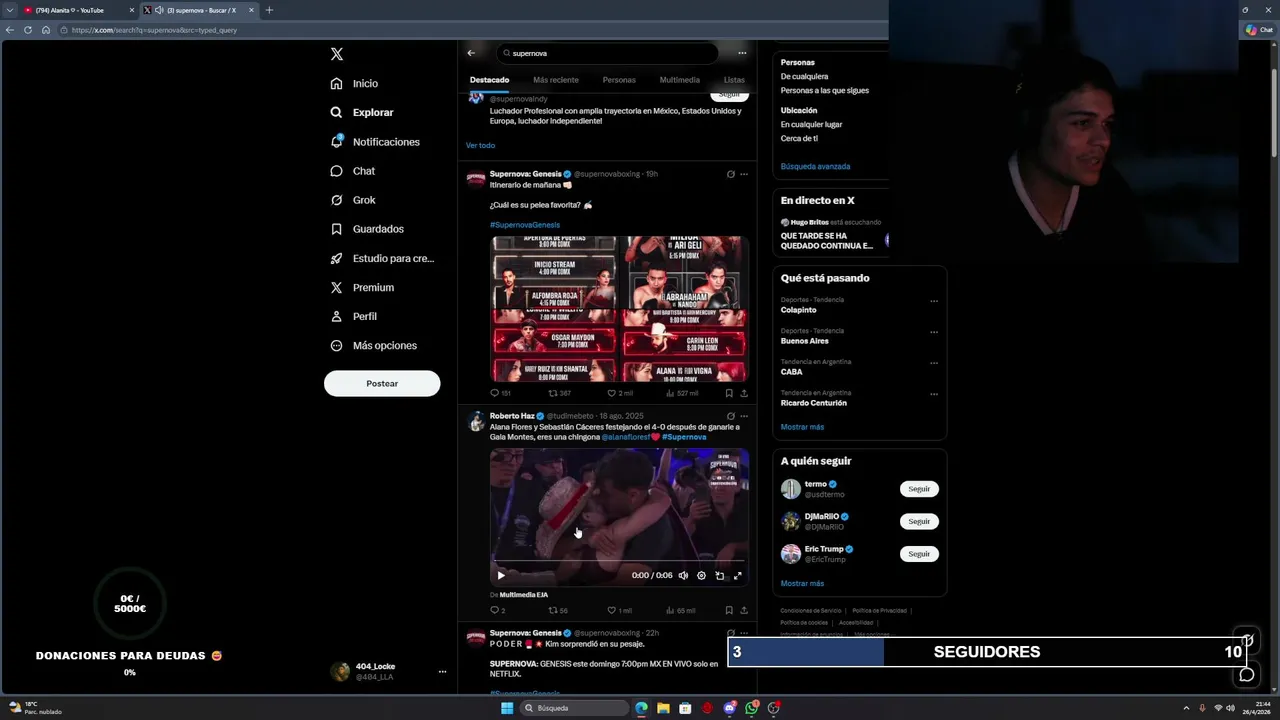Click Grok icon on Roberto Haz post

[x=730, y=416]
